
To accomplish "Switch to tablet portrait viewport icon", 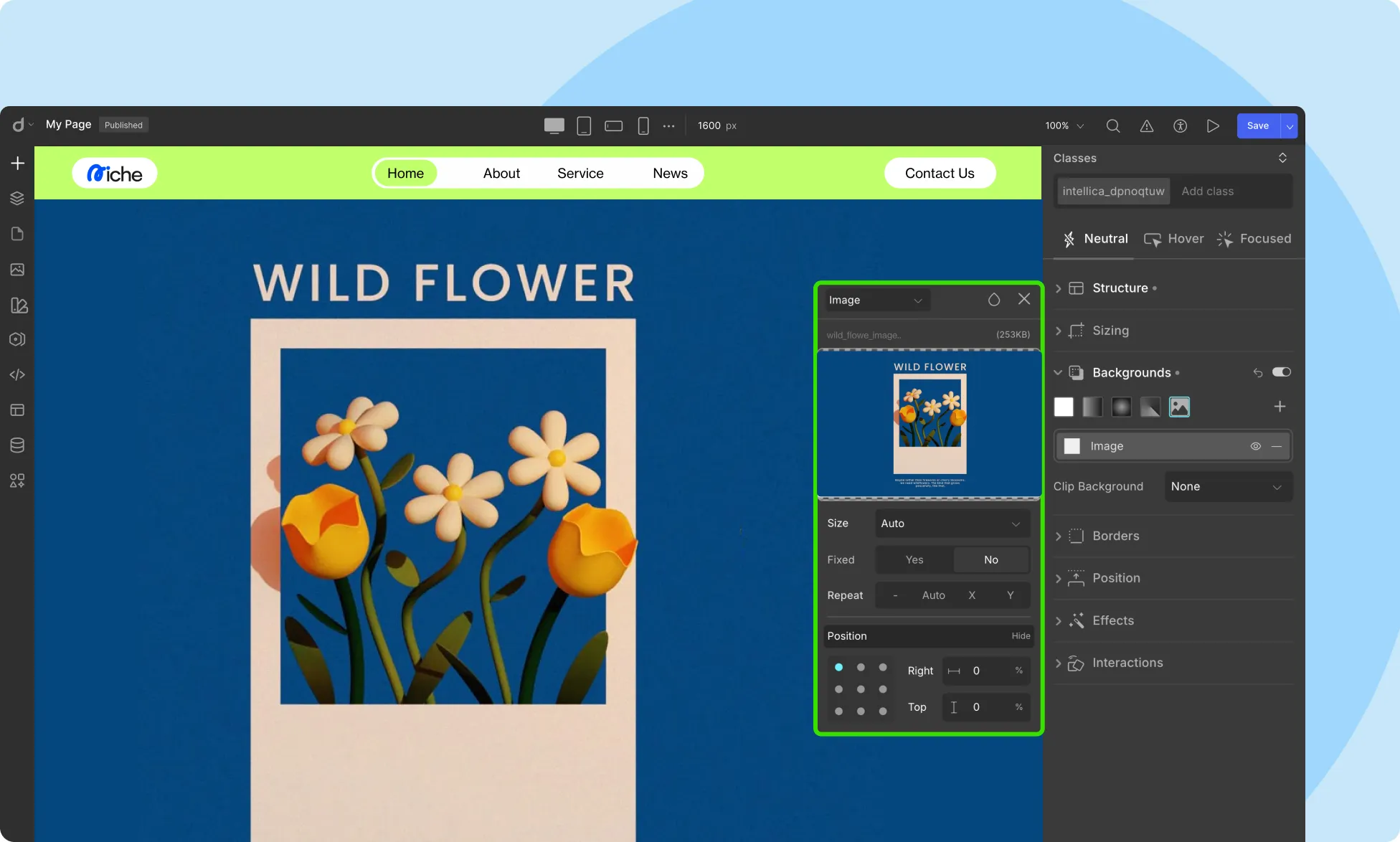I will [584, 126].
